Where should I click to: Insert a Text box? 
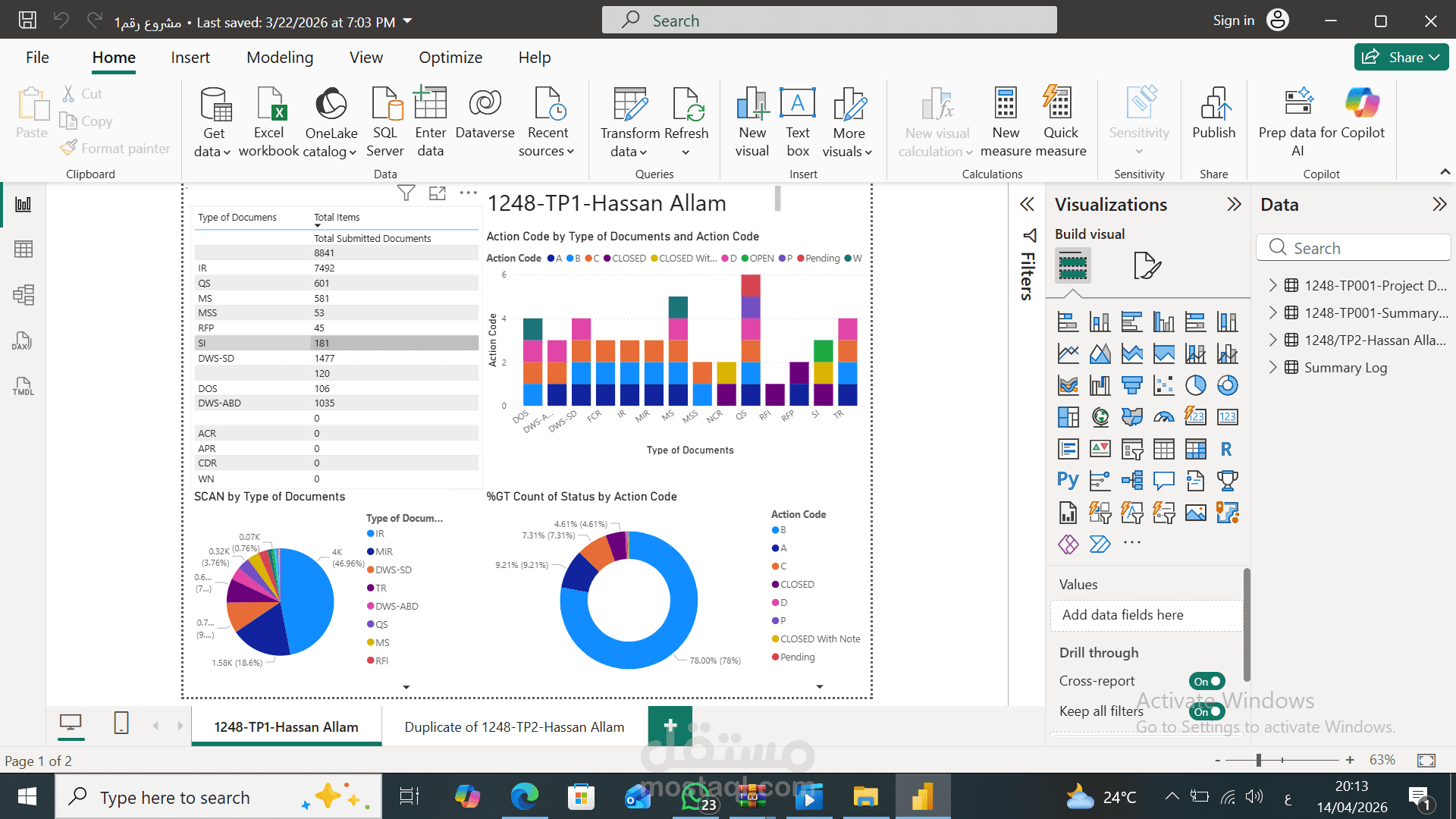click(798, 121)
